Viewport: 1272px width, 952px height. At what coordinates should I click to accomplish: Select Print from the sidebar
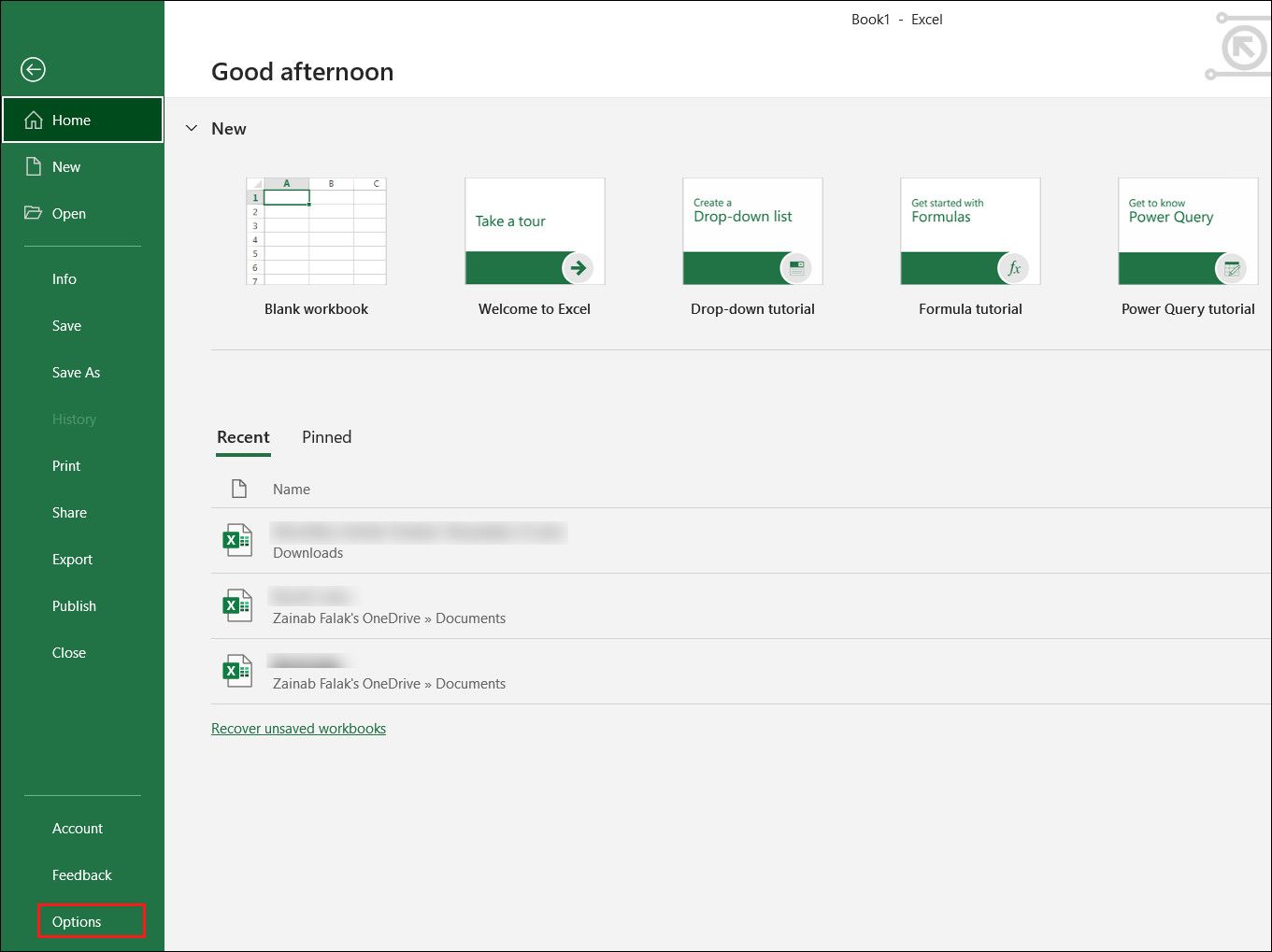[x=65, y=465]
